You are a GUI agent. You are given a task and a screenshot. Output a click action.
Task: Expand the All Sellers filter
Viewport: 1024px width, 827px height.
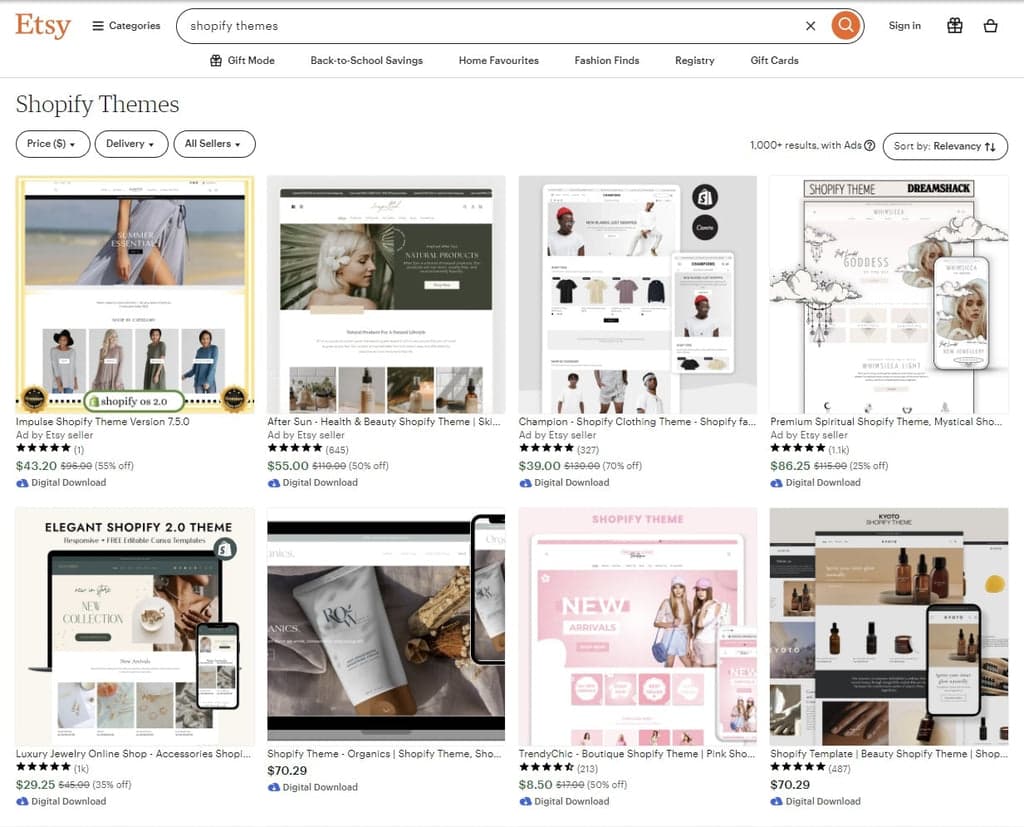point(214,144)
